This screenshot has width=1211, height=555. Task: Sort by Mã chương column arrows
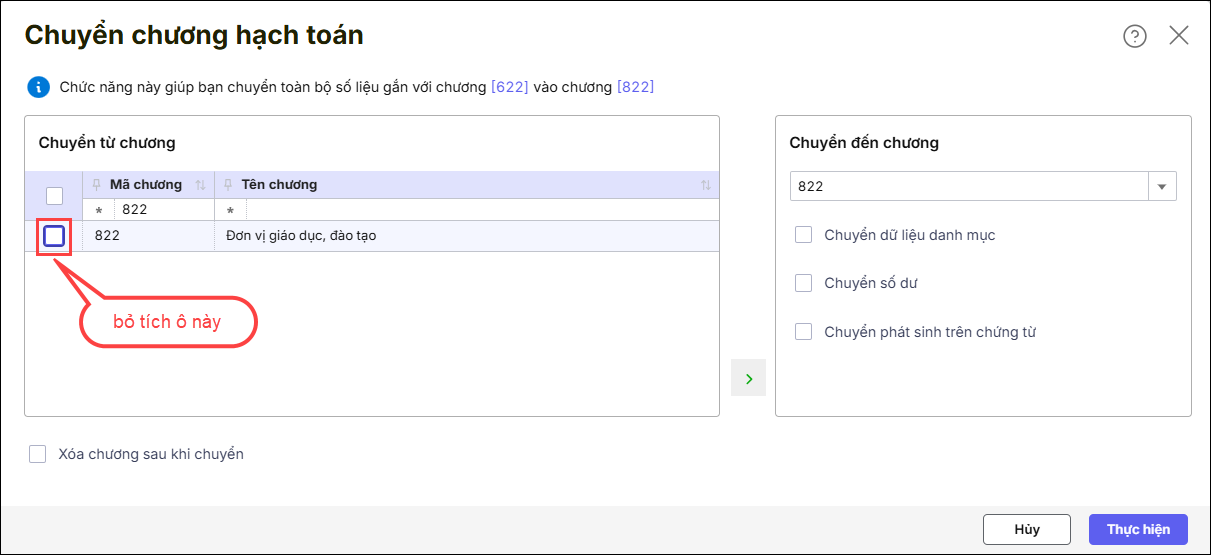200,185
